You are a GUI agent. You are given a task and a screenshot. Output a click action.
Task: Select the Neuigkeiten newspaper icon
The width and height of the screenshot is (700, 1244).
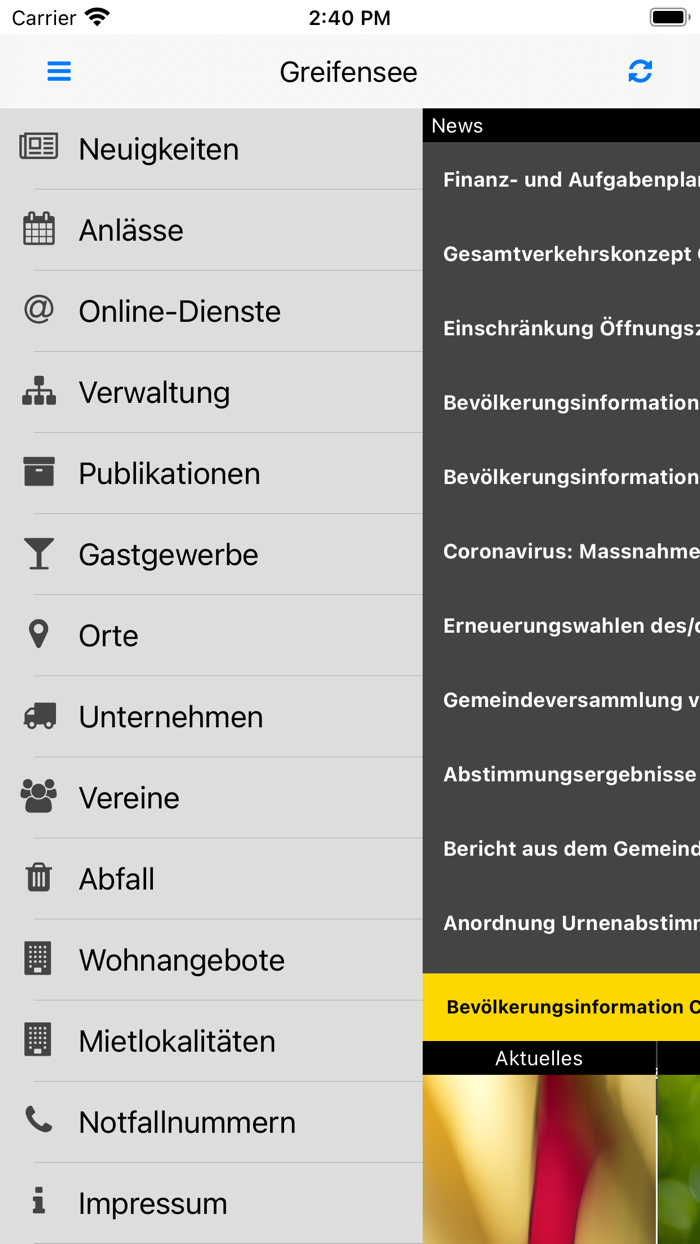click(37, 148)
